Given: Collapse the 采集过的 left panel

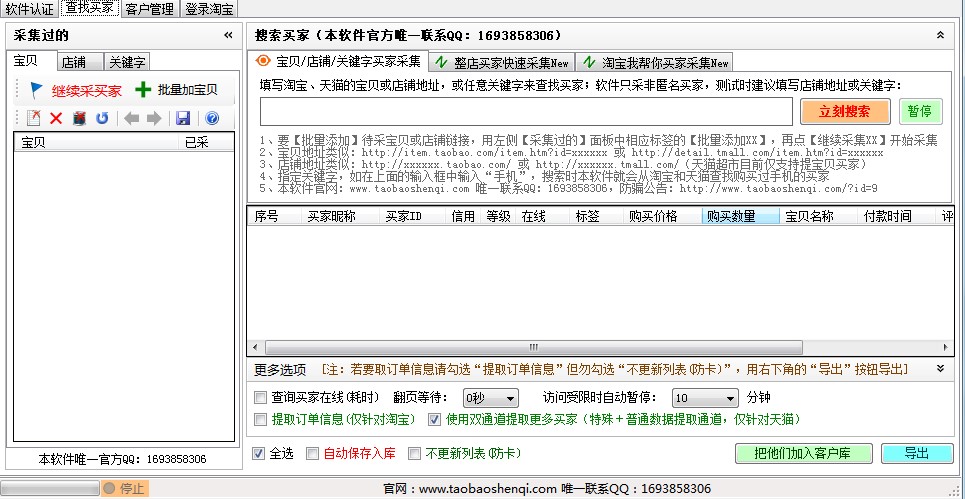Looking at the screenshot, I should pos(227,35).
